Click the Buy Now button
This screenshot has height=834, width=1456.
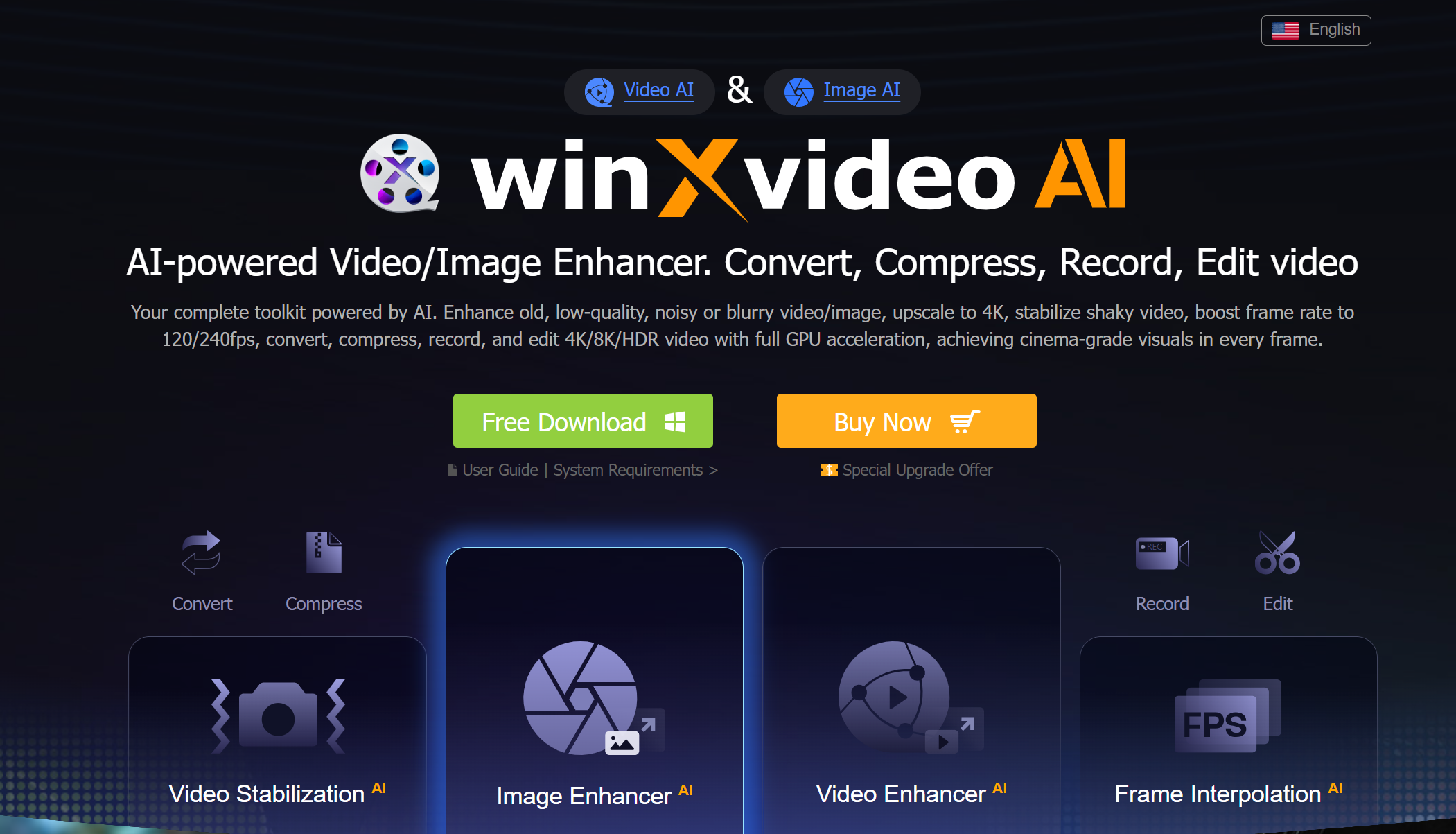906,420
